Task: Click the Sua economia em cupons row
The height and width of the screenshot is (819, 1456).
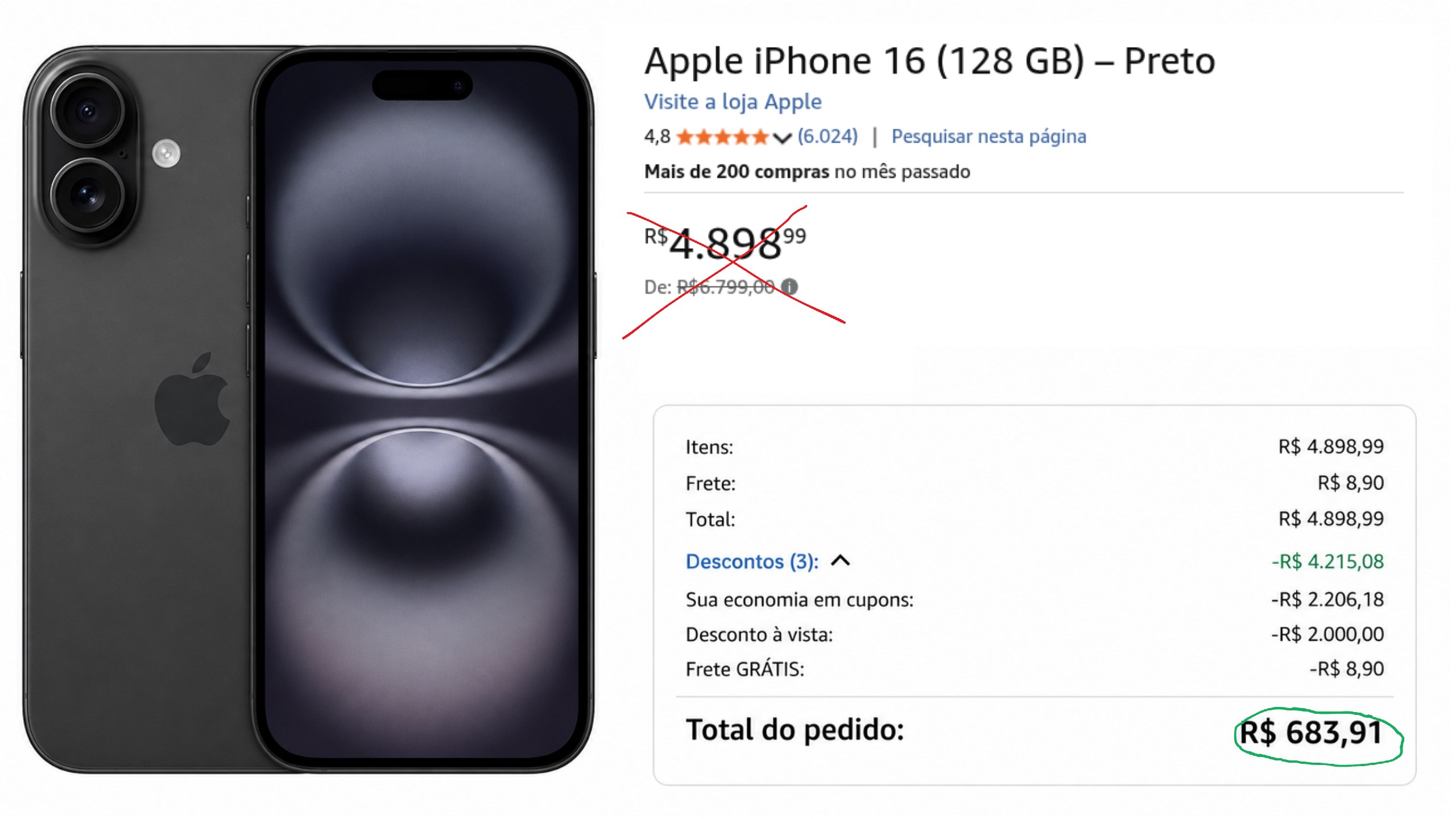Action: click(x=1035, y=599)
